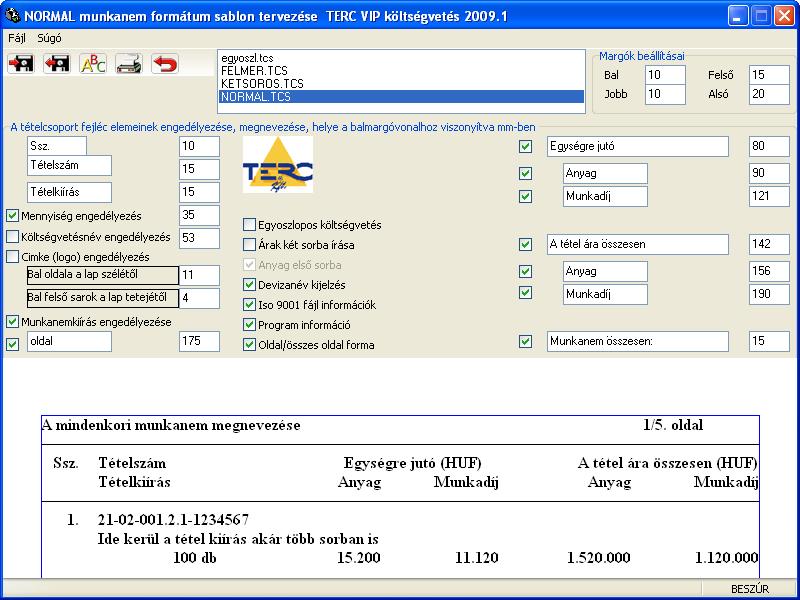Click the load-from-disk toolbar icon
The height and width of the screenshot is (600, 800).
[x=57, y=64]
